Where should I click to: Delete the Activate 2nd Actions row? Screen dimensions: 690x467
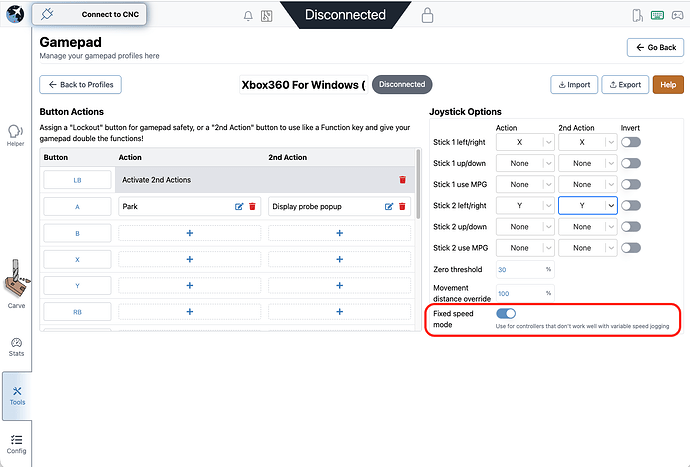point(402,179)
